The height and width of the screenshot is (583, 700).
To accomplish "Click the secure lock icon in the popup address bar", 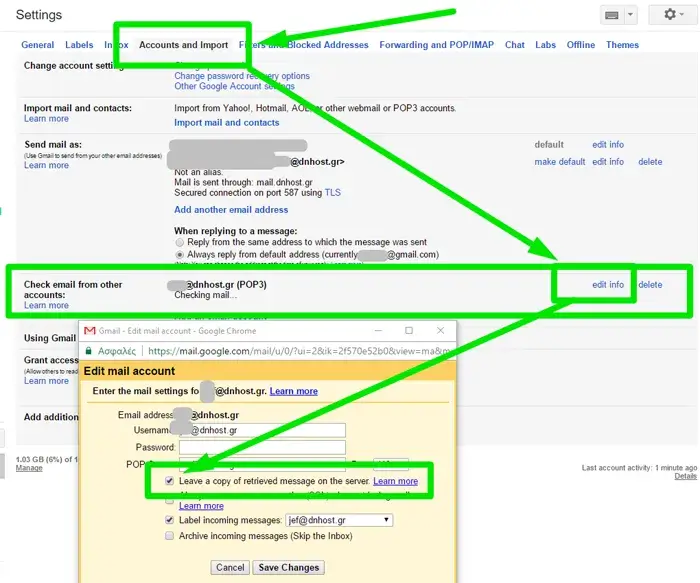I will tap(88, 351).
